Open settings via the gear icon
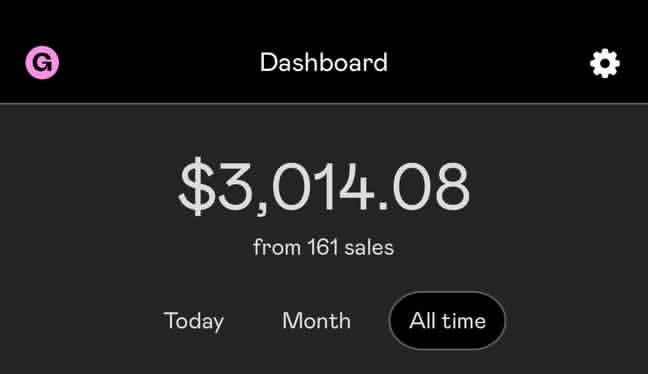Screen dimensions: 648x374 [x=605, y=63]
